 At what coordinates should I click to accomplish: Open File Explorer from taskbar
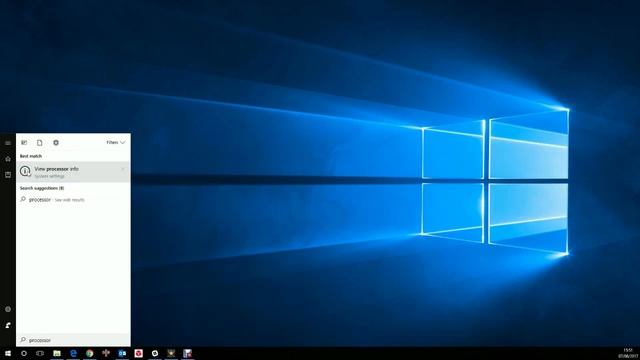click(x=57, y=353)
